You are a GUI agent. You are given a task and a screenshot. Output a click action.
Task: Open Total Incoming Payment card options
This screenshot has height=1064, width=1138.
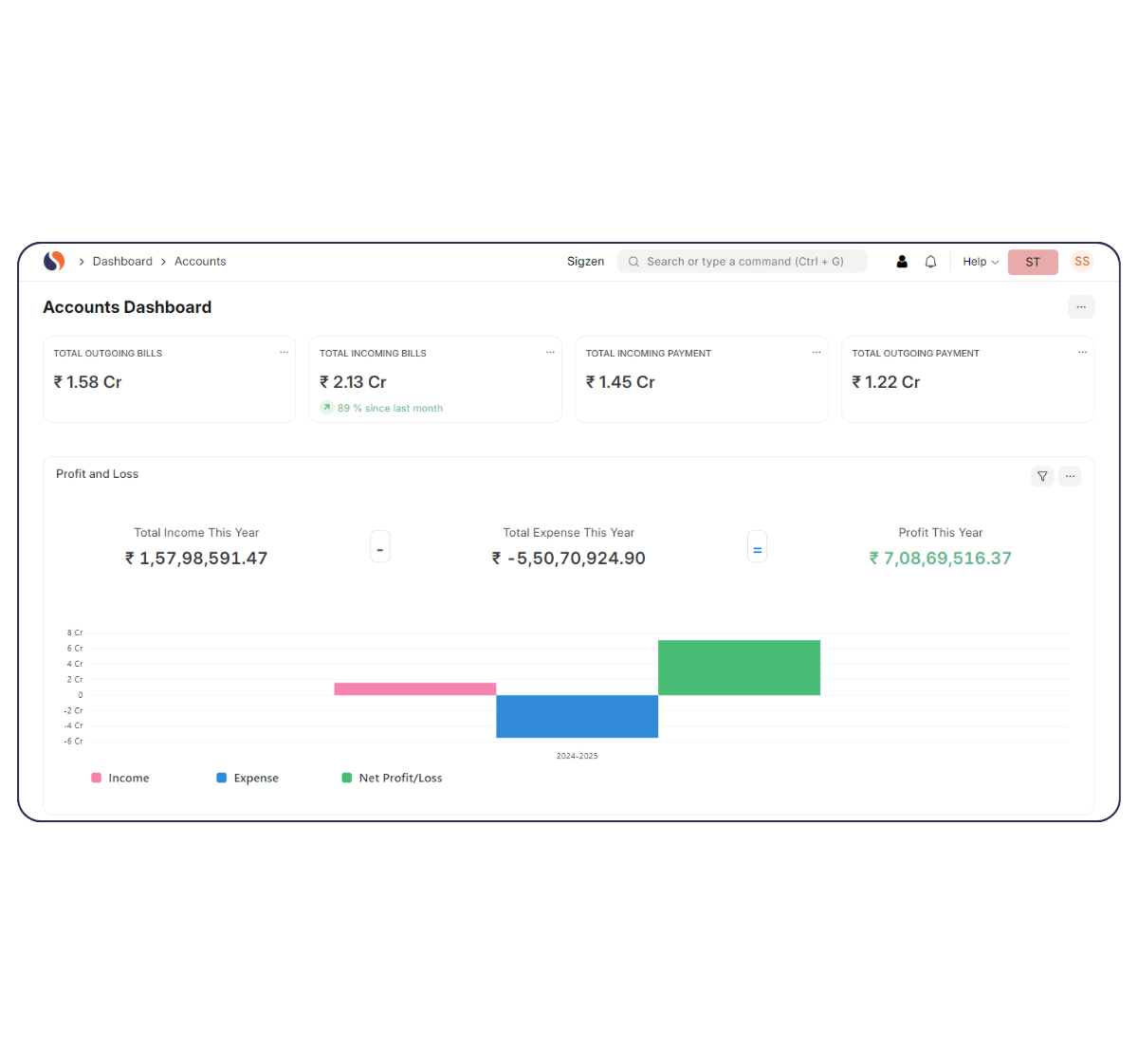pyautogui.click(x=816, y=353)
